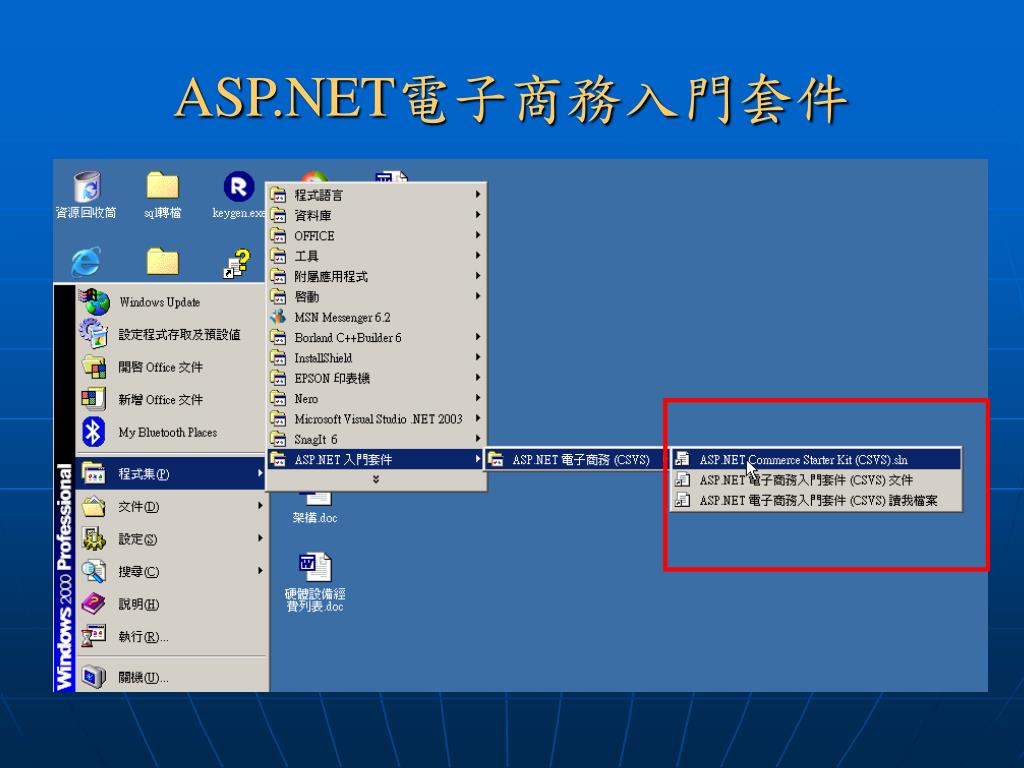Click the 程式集 programs folder icon
The width and height of the screenshot is (1024, 768).
[x=93, y=473]
